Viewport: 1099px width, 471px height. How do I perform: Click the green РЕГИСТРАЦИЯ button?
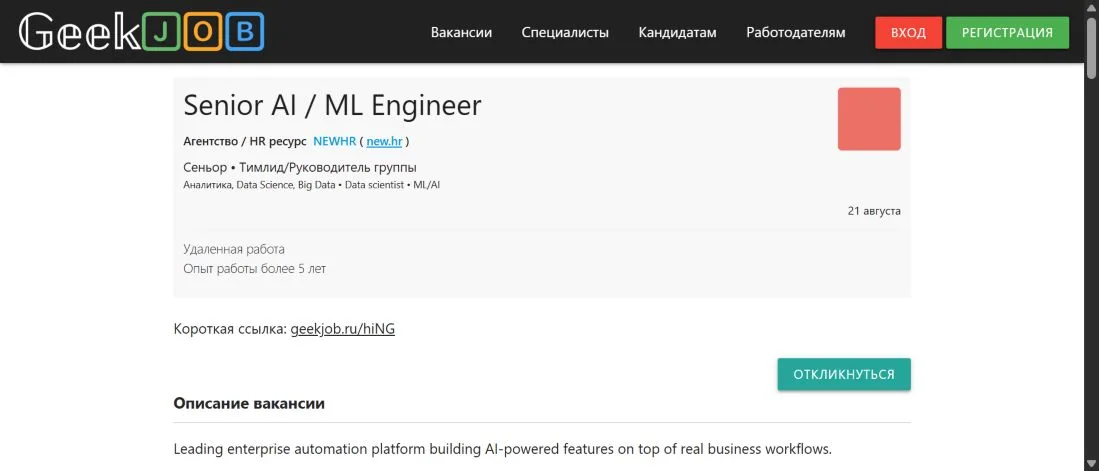1007,32
